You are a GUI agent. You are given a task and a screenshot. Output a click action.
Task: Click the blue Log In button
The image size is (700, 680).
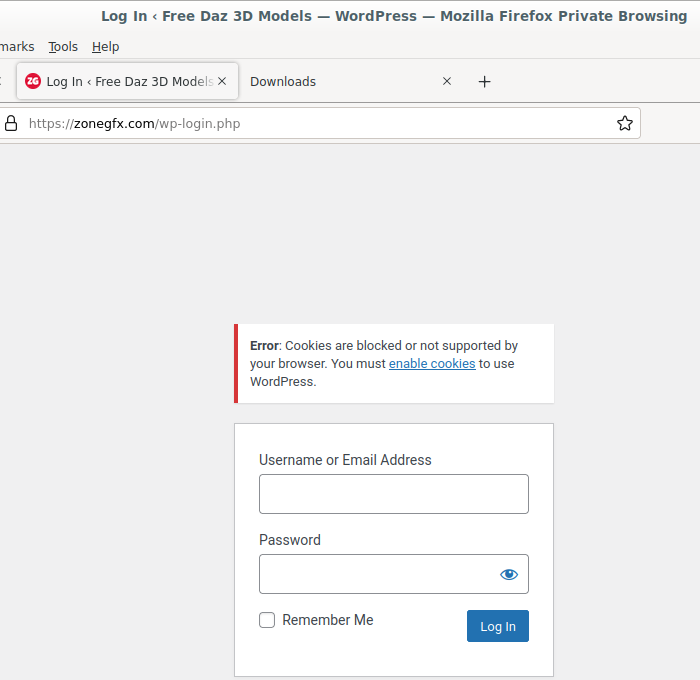point(498,626)
